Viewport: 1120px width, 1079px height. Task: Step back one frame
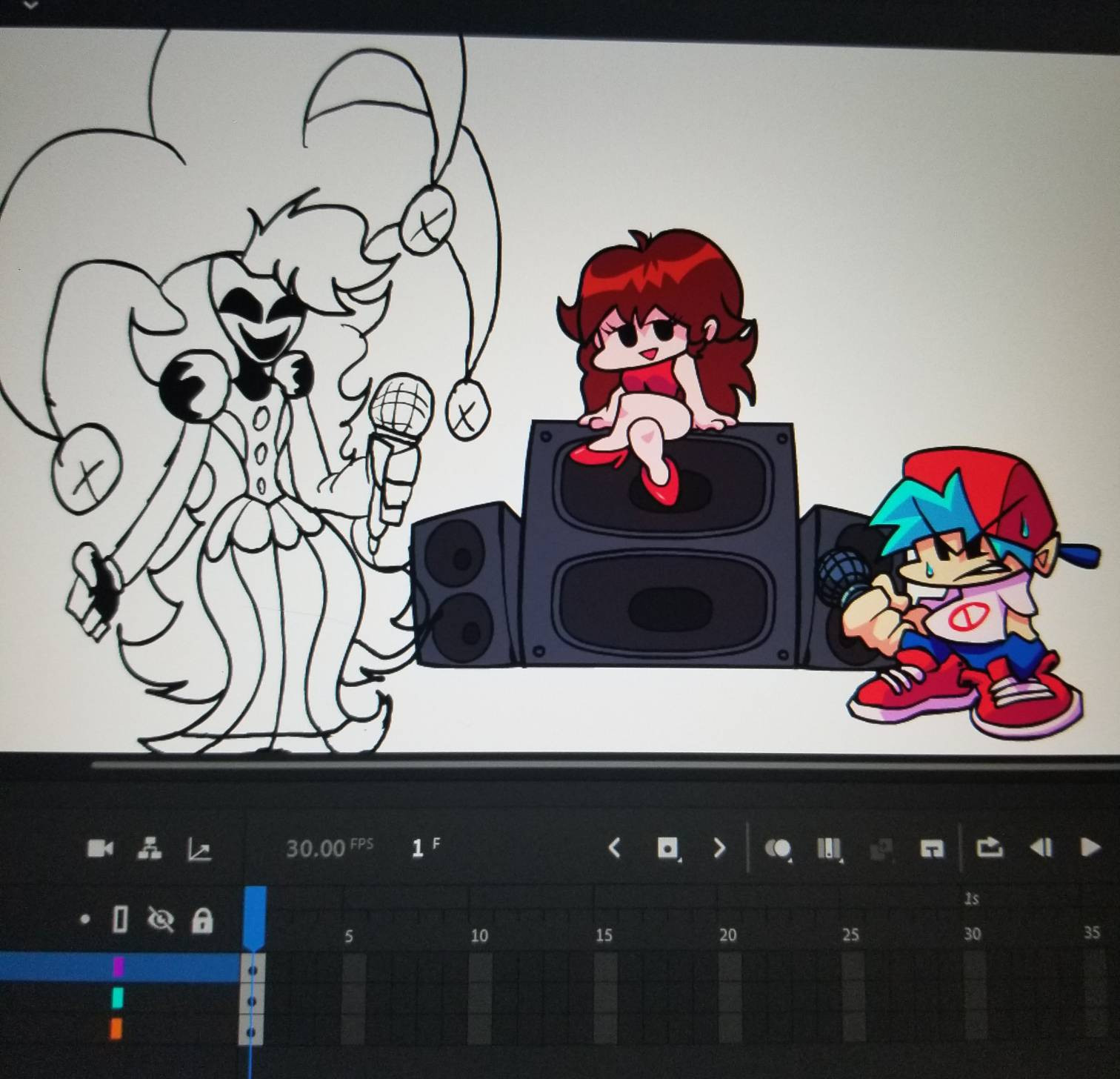[x=1041, y=847]
